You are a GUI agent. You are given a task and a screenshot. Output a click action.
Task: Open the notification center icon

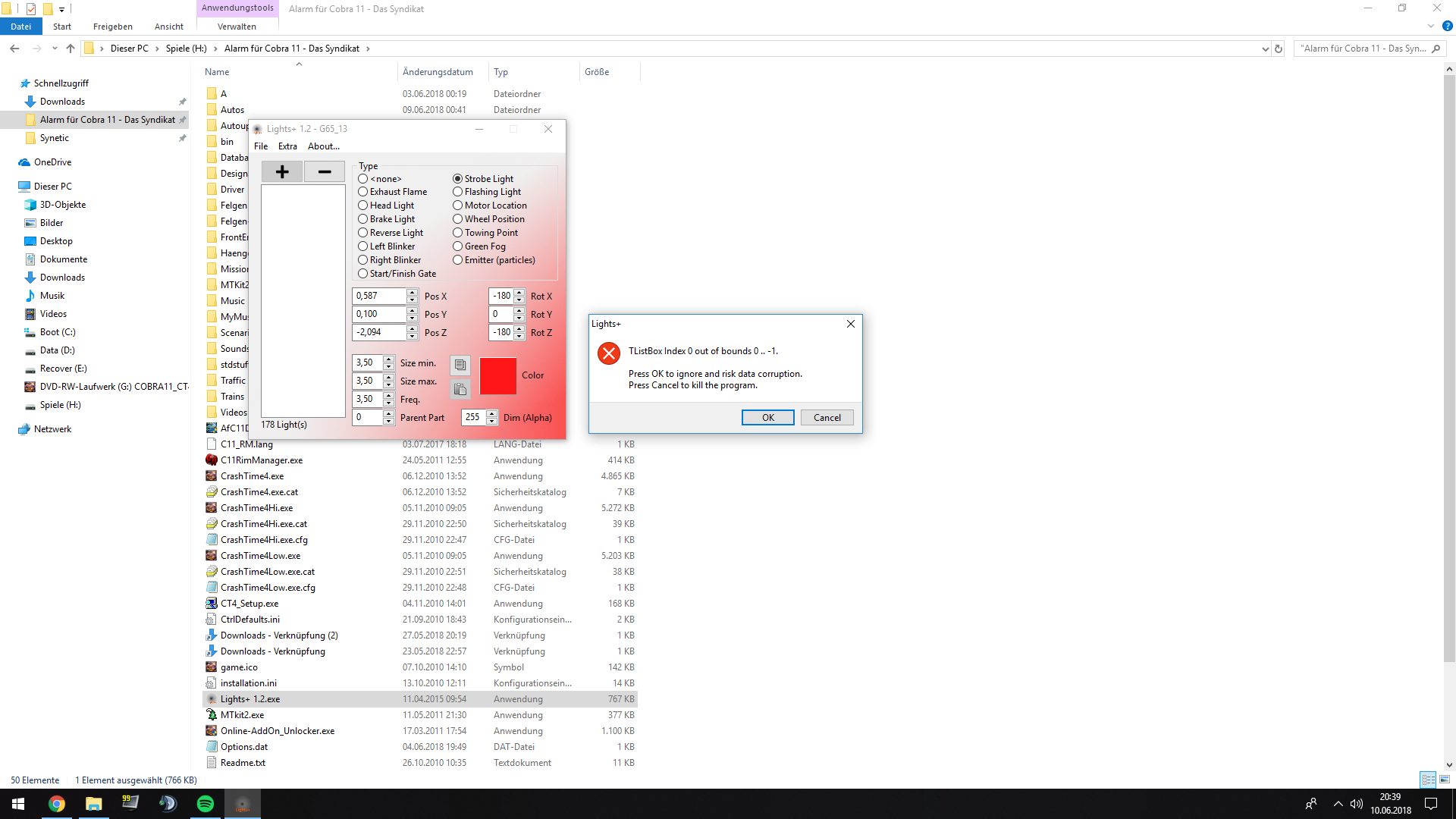[1431, 804]
